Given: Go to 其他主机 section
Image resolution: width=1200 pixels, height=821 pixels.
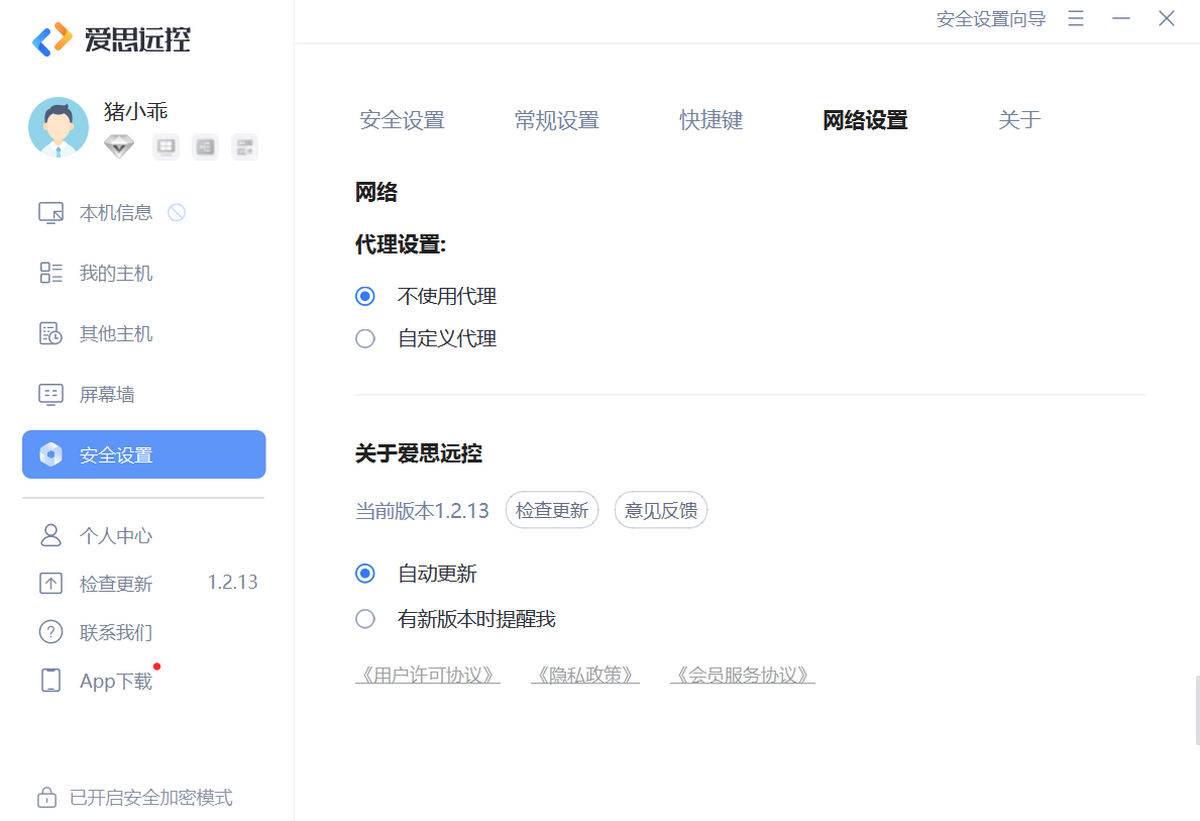Looking at the screenshot, I should click(x=115, y=334).
